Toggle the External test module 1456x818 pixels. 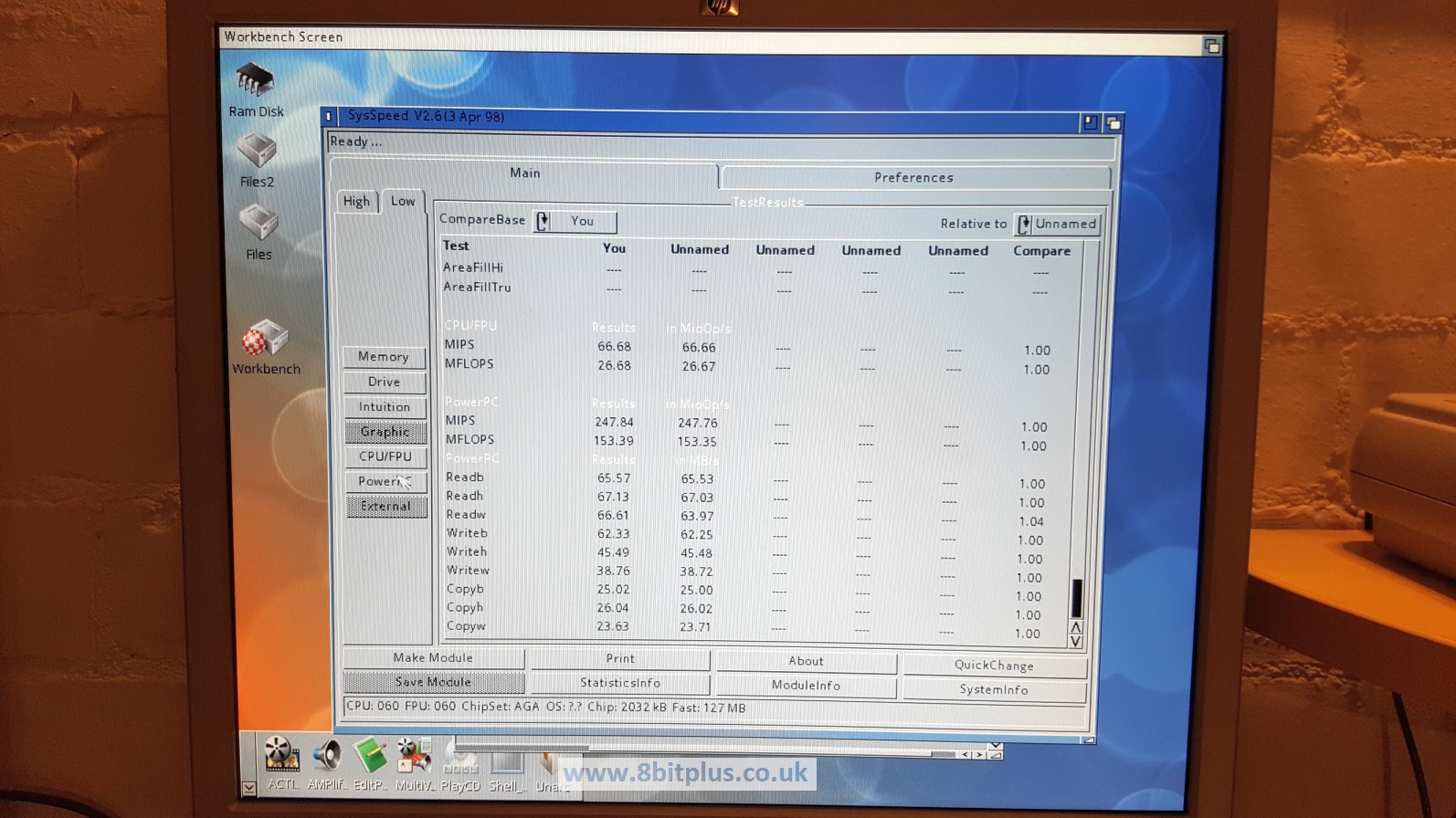386,507
